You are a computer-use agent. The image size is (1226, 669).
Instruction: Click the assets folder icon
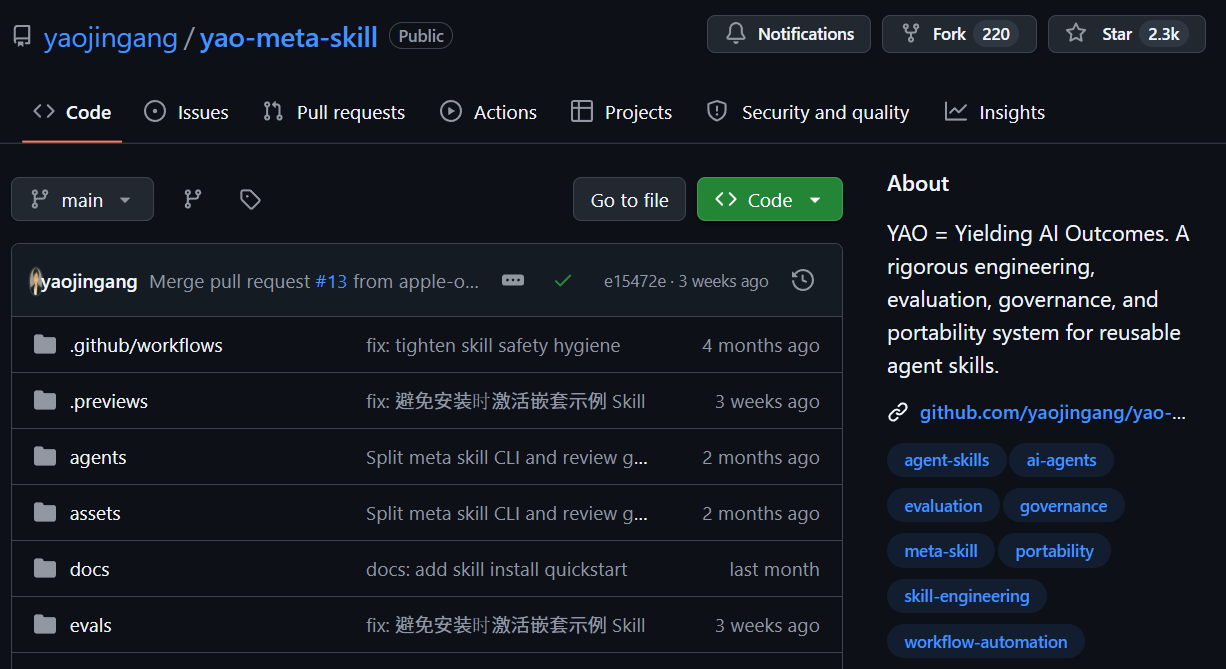click(x=45, y=513)
